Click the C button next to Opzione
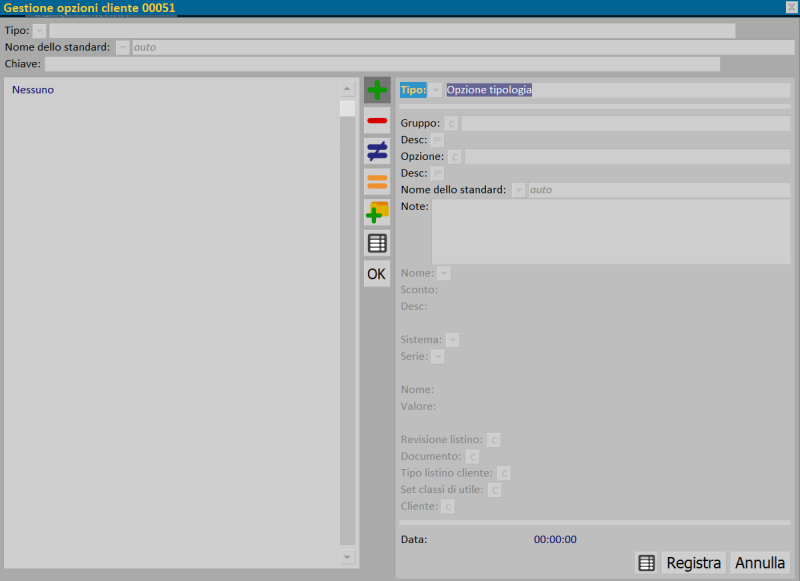The width and height of the screenshot is (800, 581). [x=455, y=157]
